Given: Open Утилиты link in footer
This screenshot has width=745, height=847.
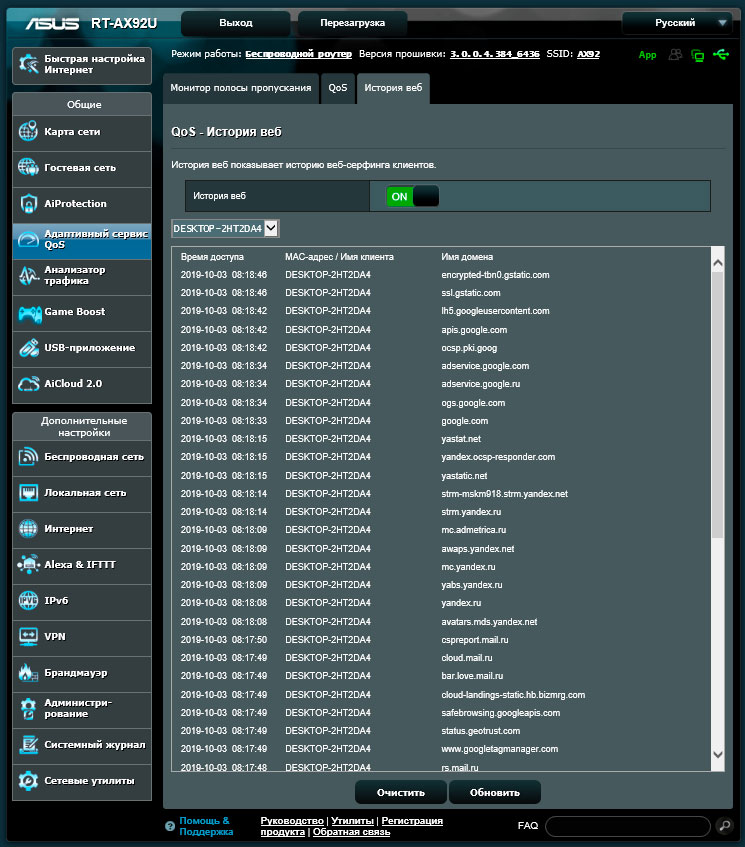Looking at the screenshot, I should [352, 821].
